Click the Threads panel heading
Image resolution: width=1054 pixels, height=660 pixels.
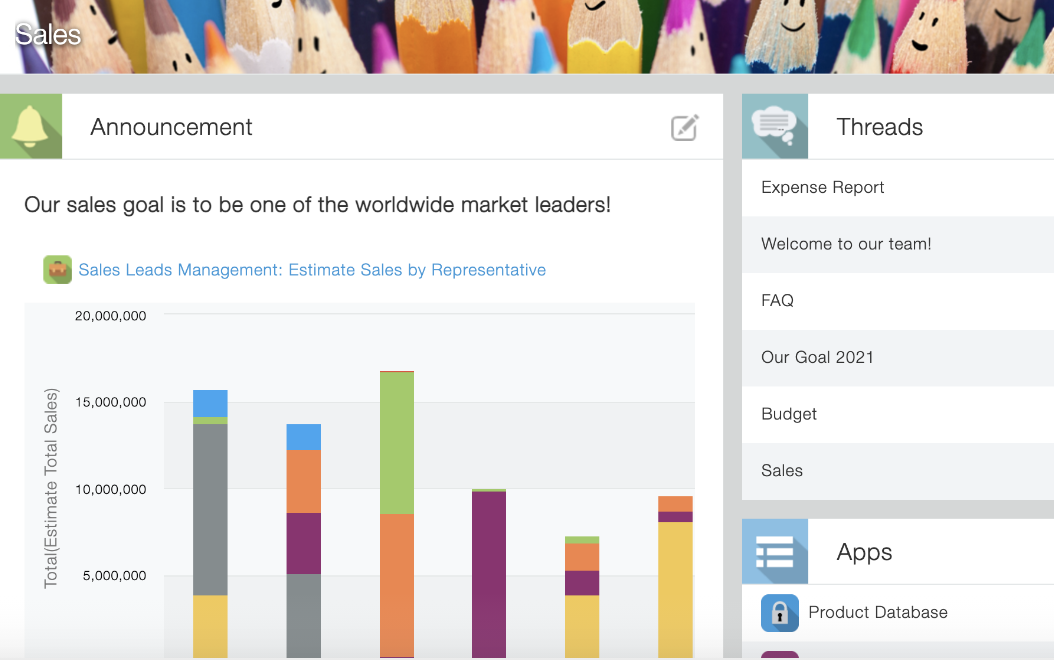pyautogui.click(x=879, y=127)
